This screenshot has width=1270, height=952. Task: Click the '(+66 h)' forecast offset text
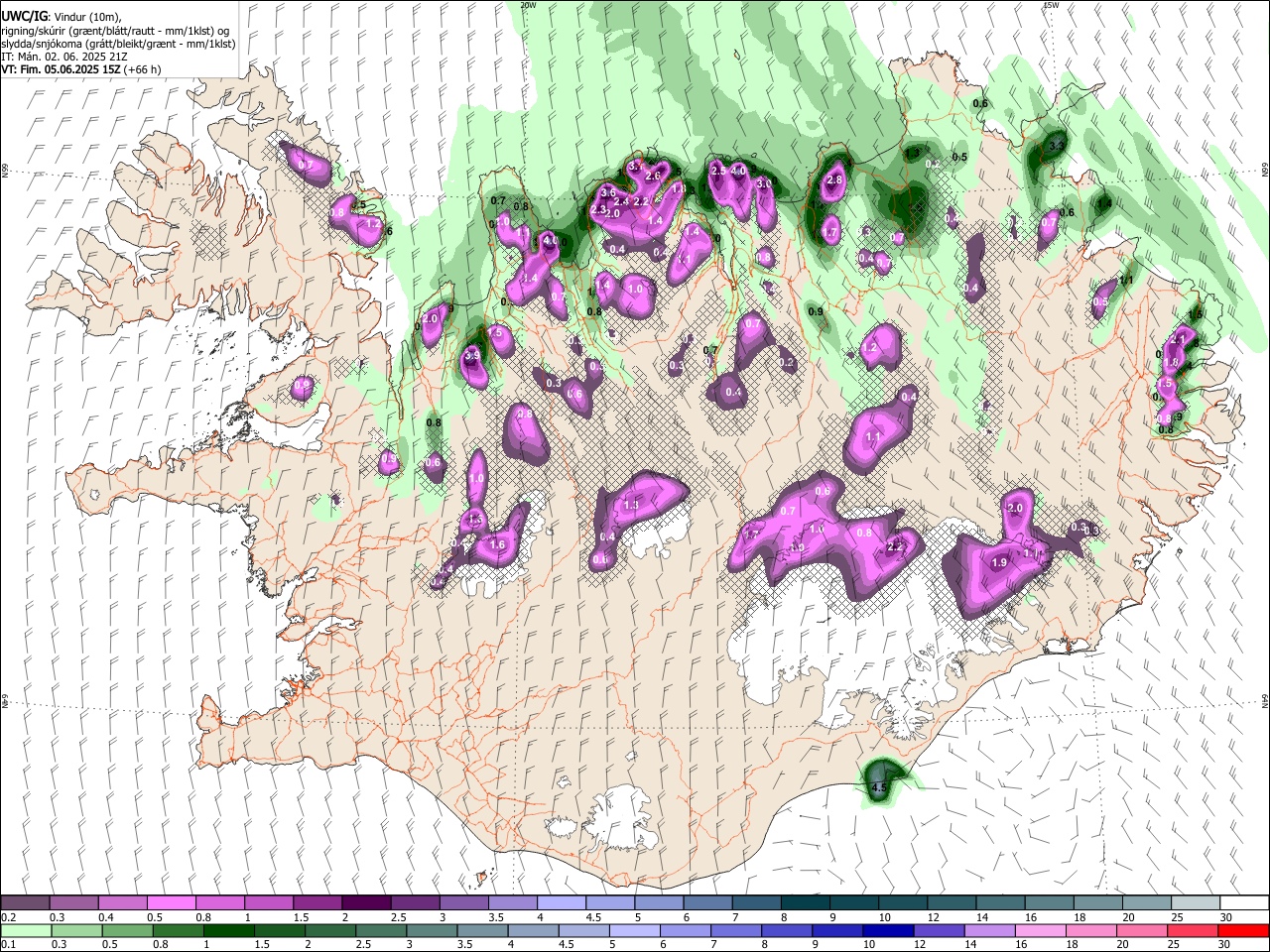pos(143,69)
